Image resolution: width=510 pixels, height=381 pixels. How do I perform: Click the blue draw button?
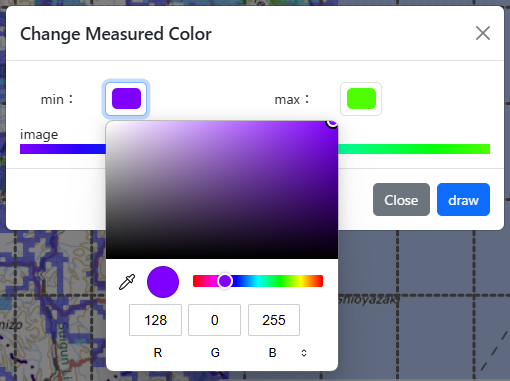[463, 200]
